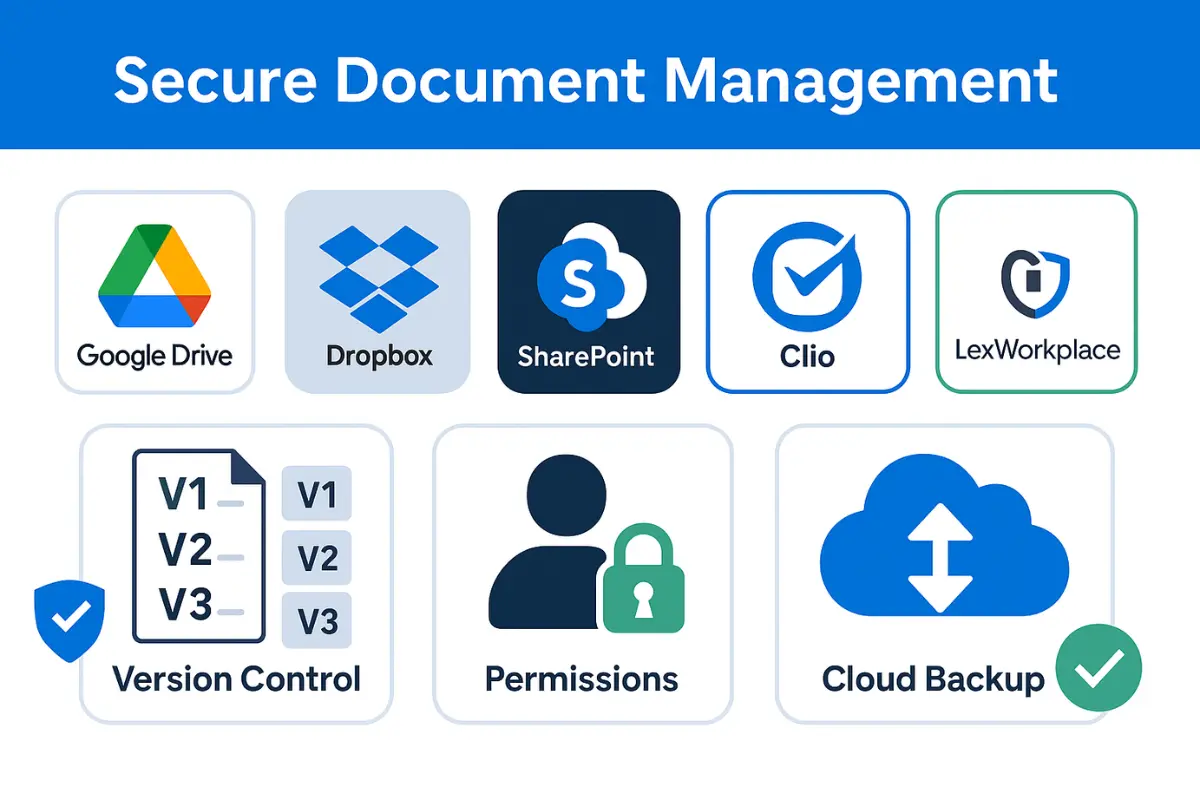Click the Clio checkmark logo
The width and height of the screenshot is (1200, 800).
(807, 276)
